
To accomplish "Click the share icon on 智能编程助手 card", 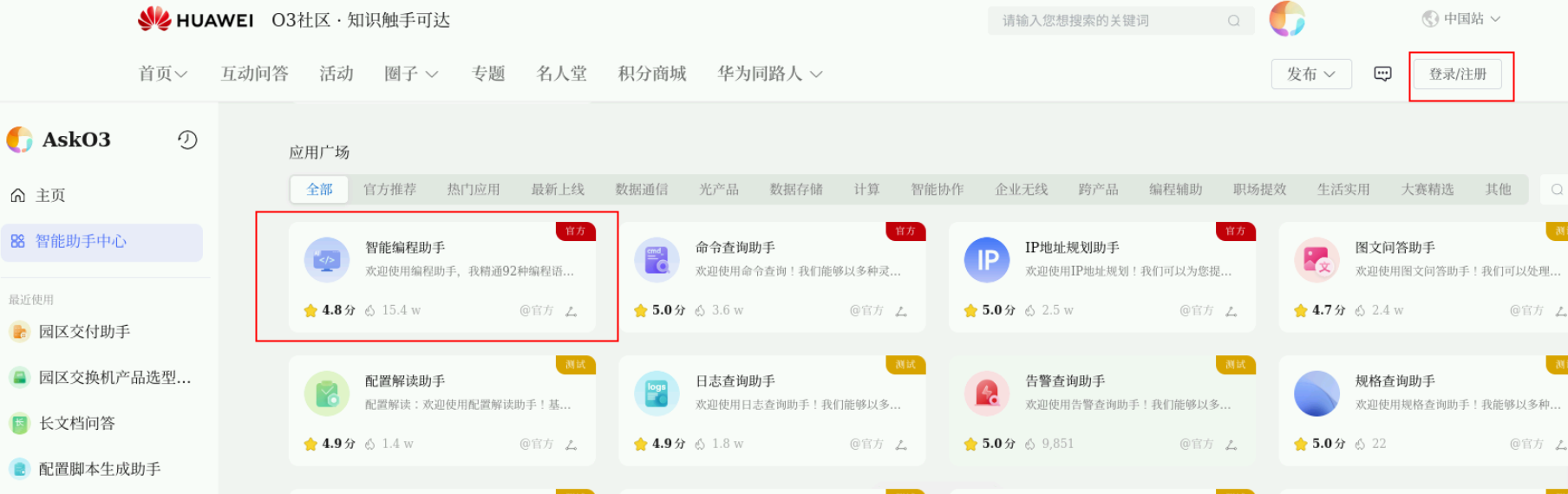I will click(571, 310).
